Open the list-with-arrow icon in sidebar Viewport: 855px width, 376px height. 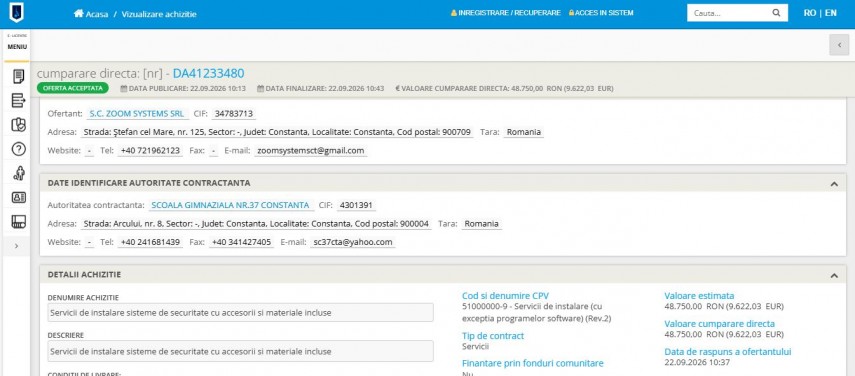[x=19, y=100]
